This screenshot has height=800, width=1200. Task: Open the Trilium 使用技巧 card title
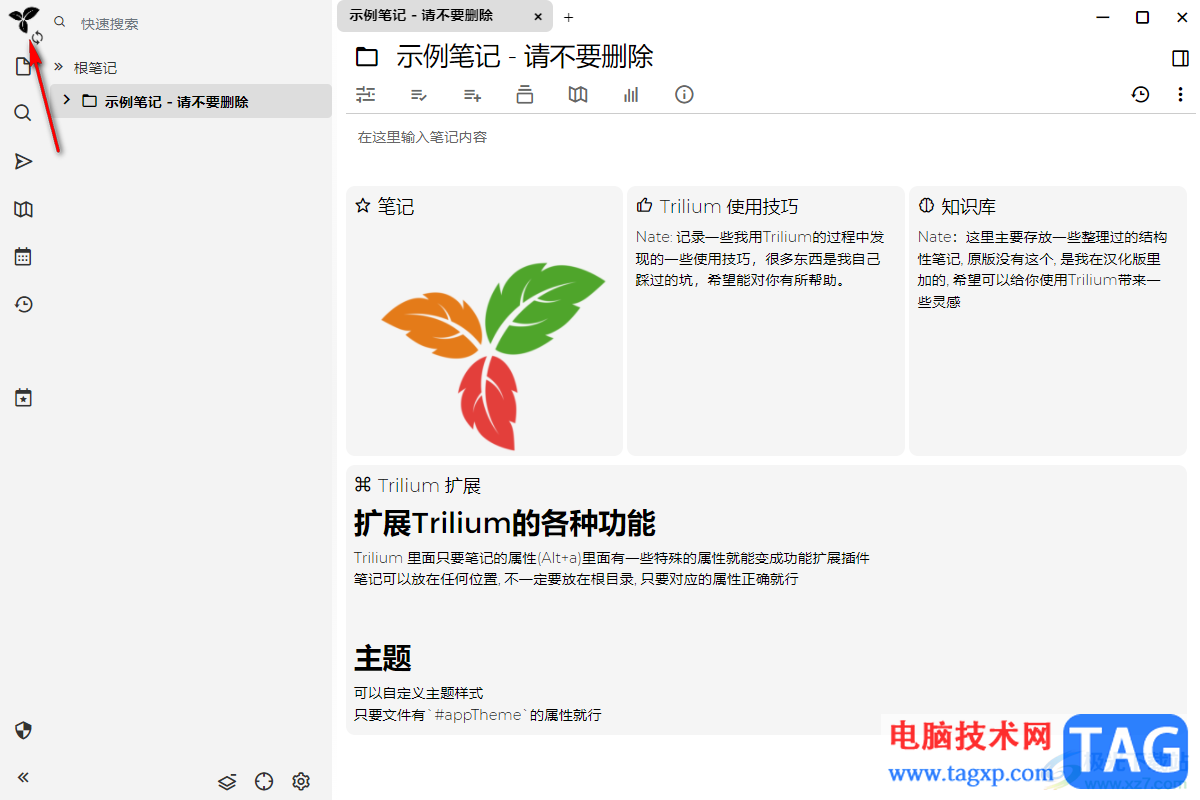pyautogui.click(x=729, y=207)
